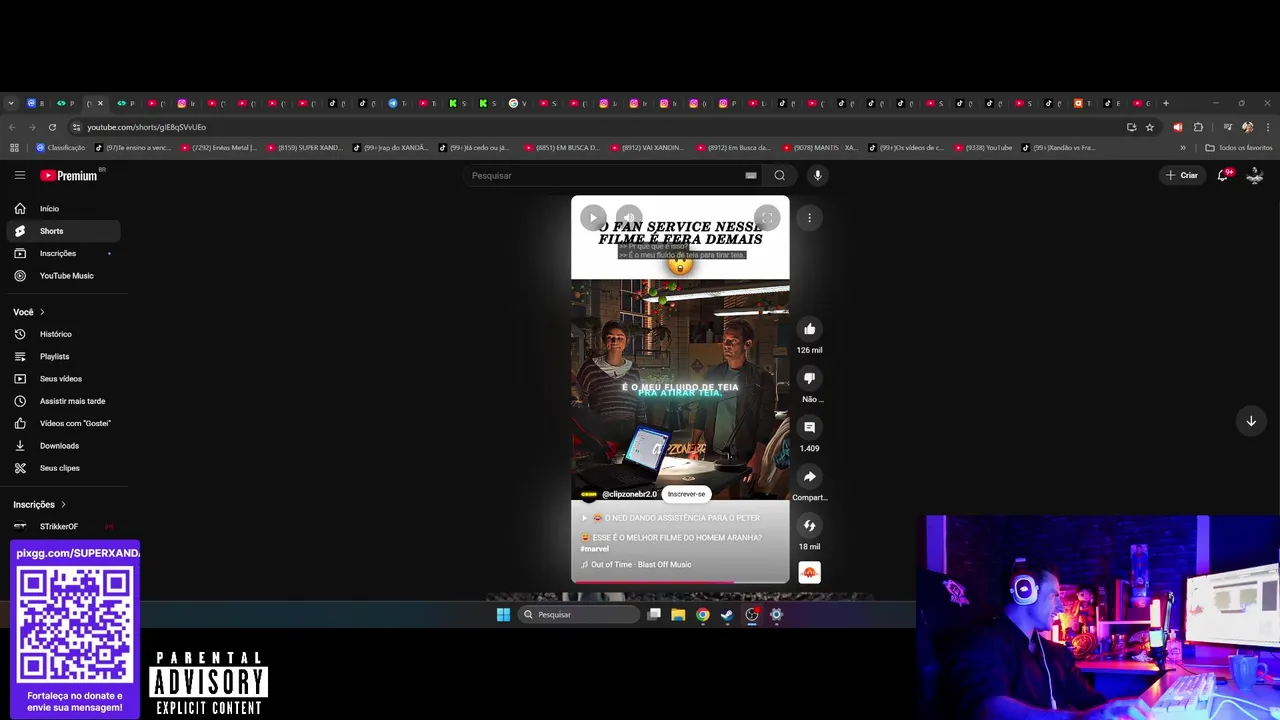Open Inscrições in the top sidebar
Screen dimensions: 1280x720
64,254
